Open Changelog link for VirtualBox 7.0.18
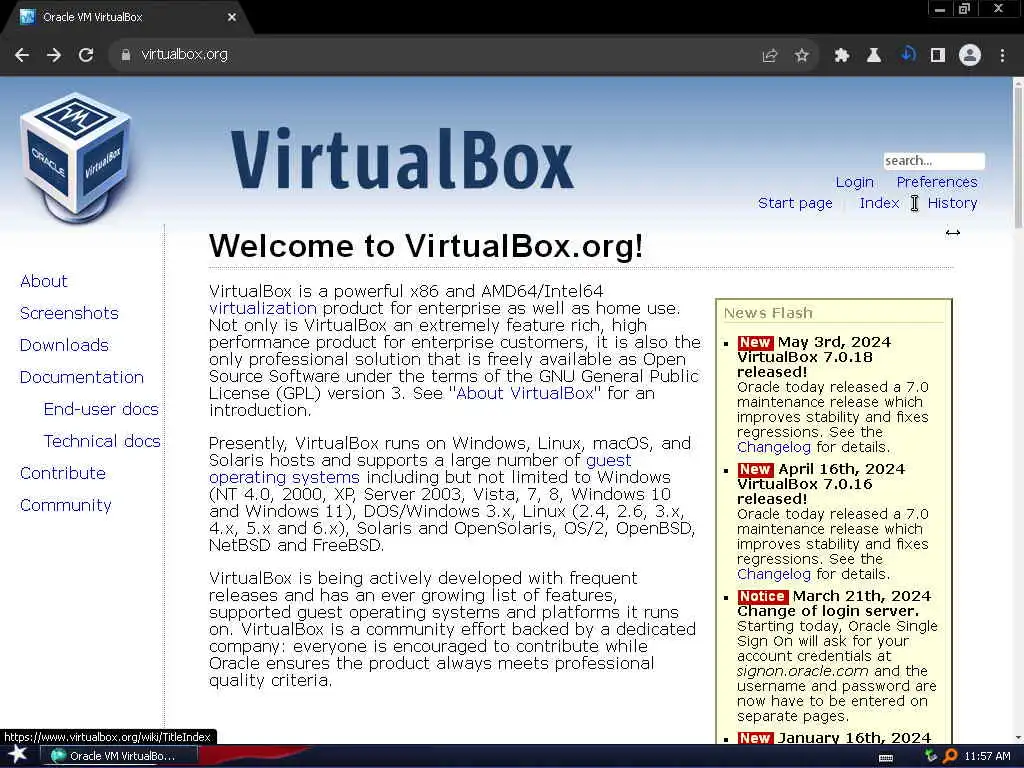Screen dimensions: 1024x768 tap(773, 447)
